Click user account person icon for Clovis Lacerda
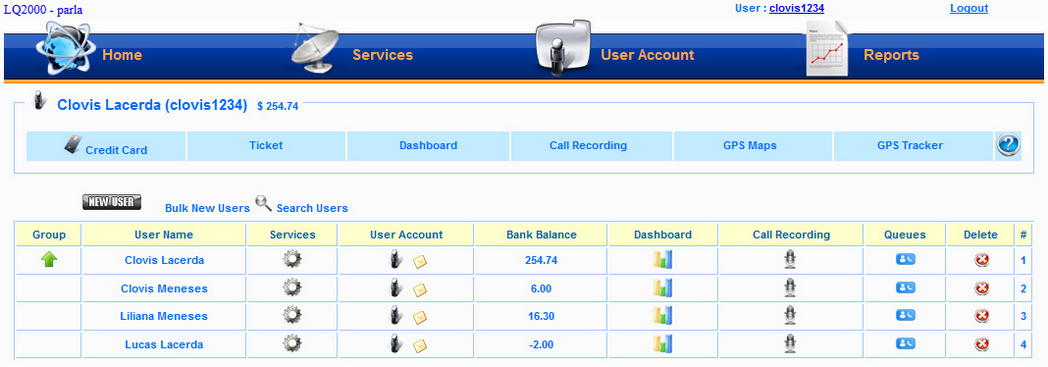Viewport: 1048px width, 367px height. pos(395,259)
